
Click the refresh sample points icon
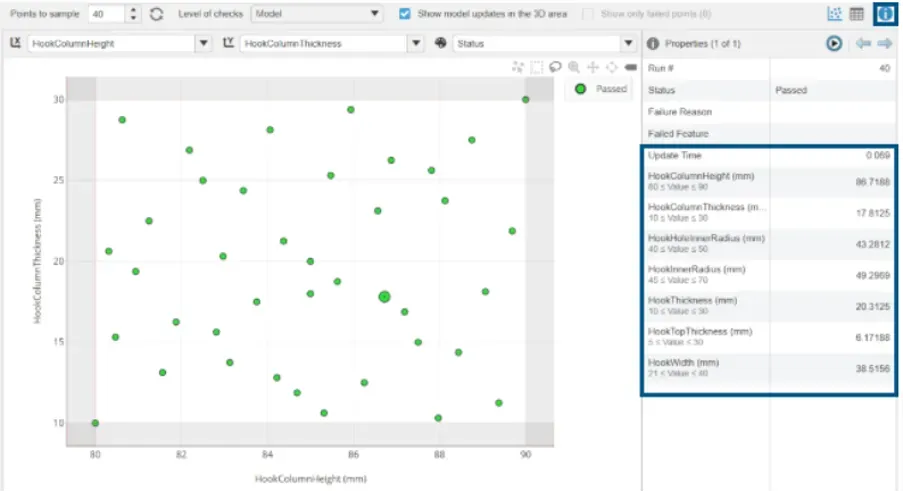pyautogui.click(x=156, y=14)
